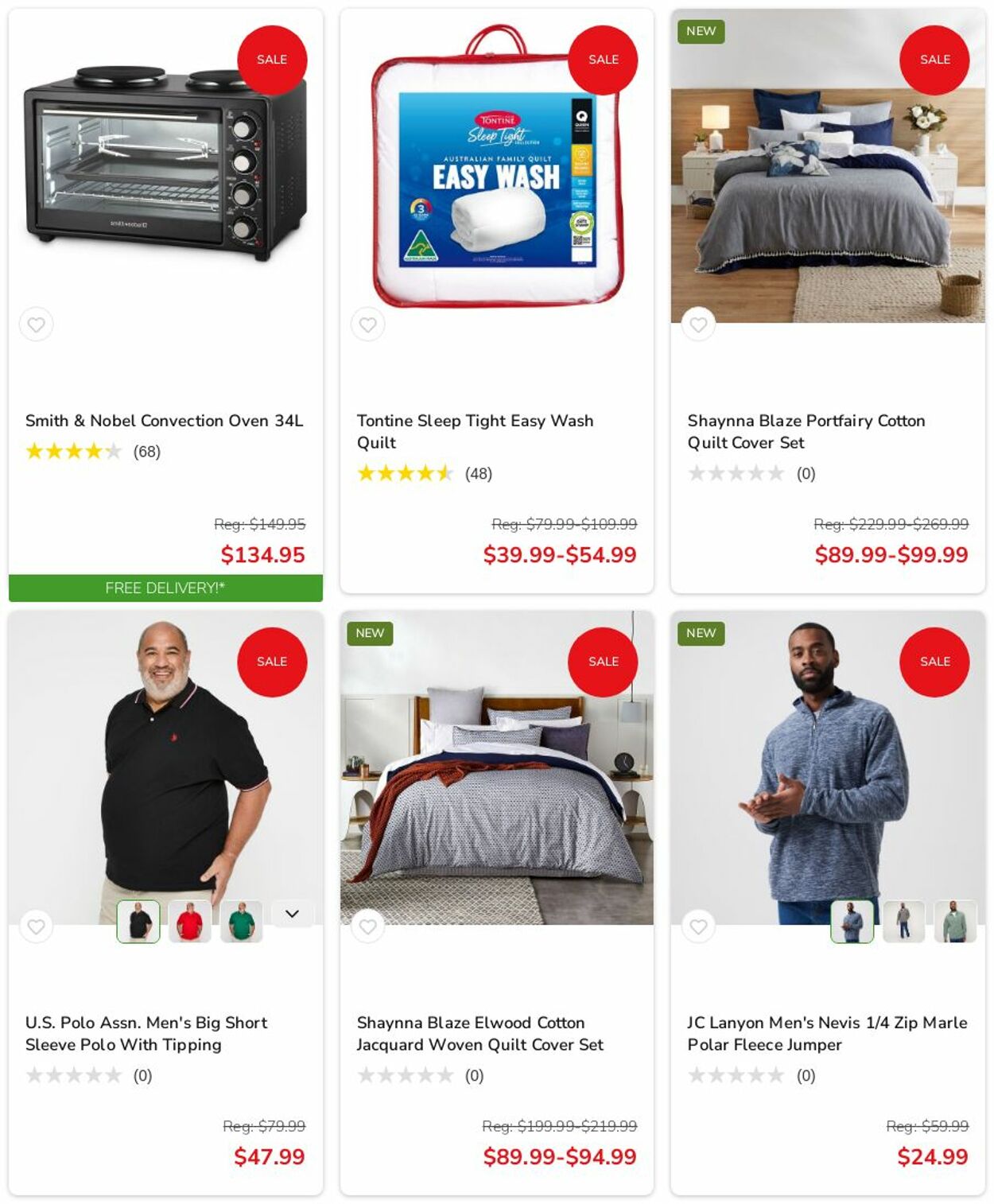View Shaynna Blaze Portfairy Cotton Quilt Cover

coord(806,432)
